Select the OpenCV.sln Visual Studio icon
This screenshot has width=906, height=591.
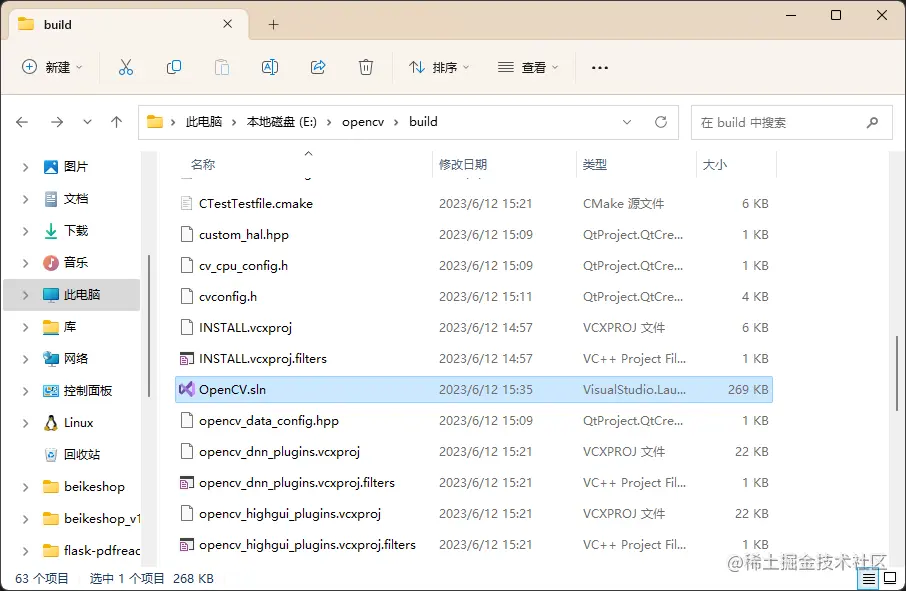tap(186, 389)
